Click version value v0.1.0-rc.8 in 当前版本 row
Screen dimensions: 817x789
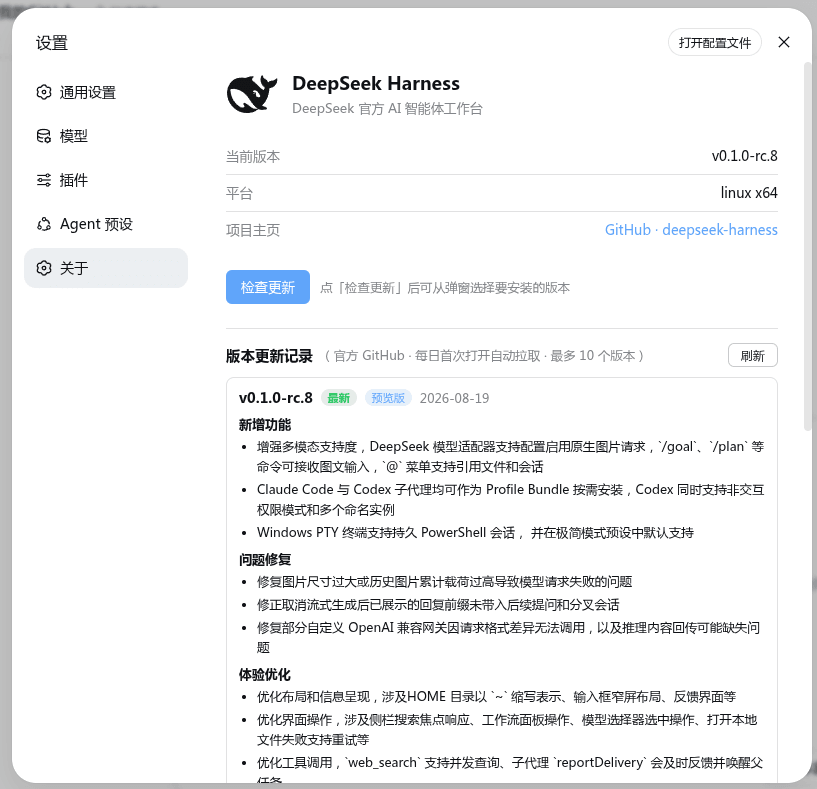point(745,156)
